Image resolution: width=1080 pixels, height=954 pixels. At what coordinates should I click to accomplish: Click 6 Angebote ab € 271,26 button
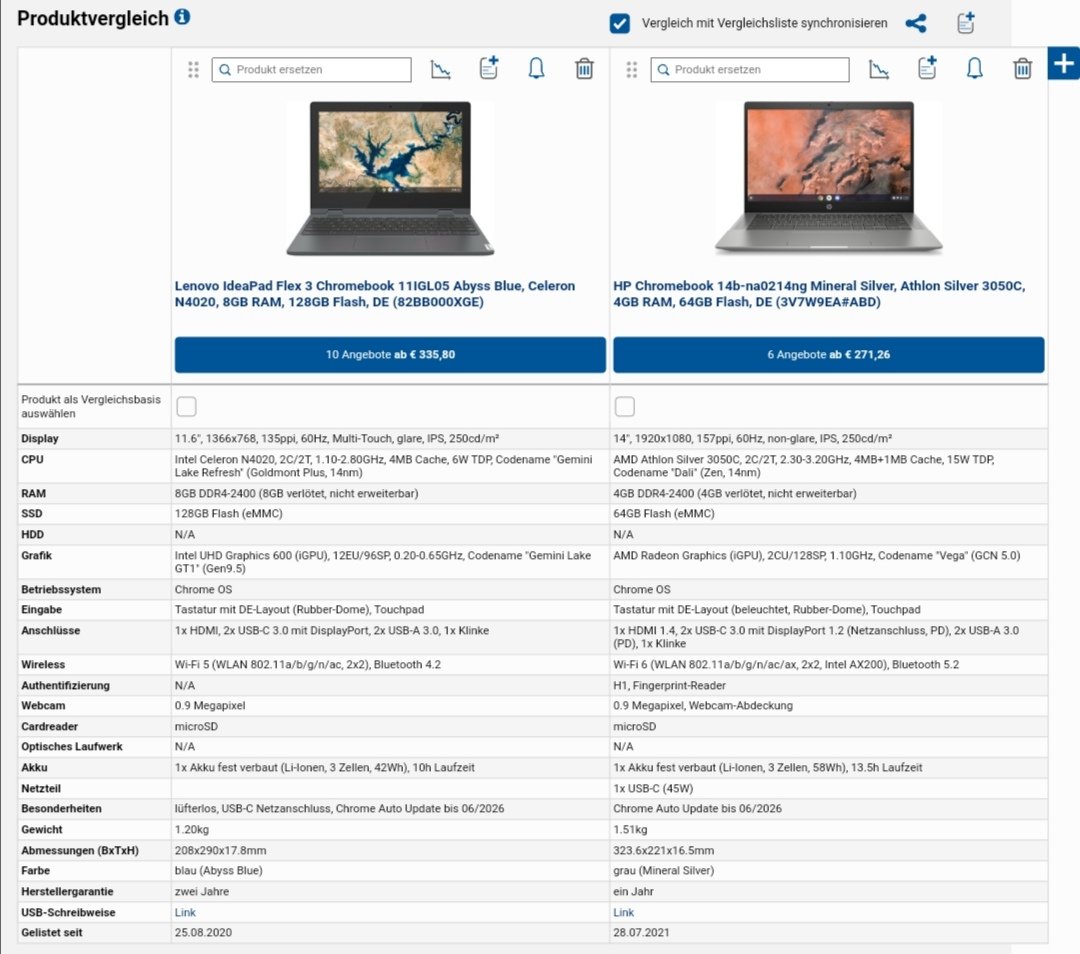tap(829, 355)
